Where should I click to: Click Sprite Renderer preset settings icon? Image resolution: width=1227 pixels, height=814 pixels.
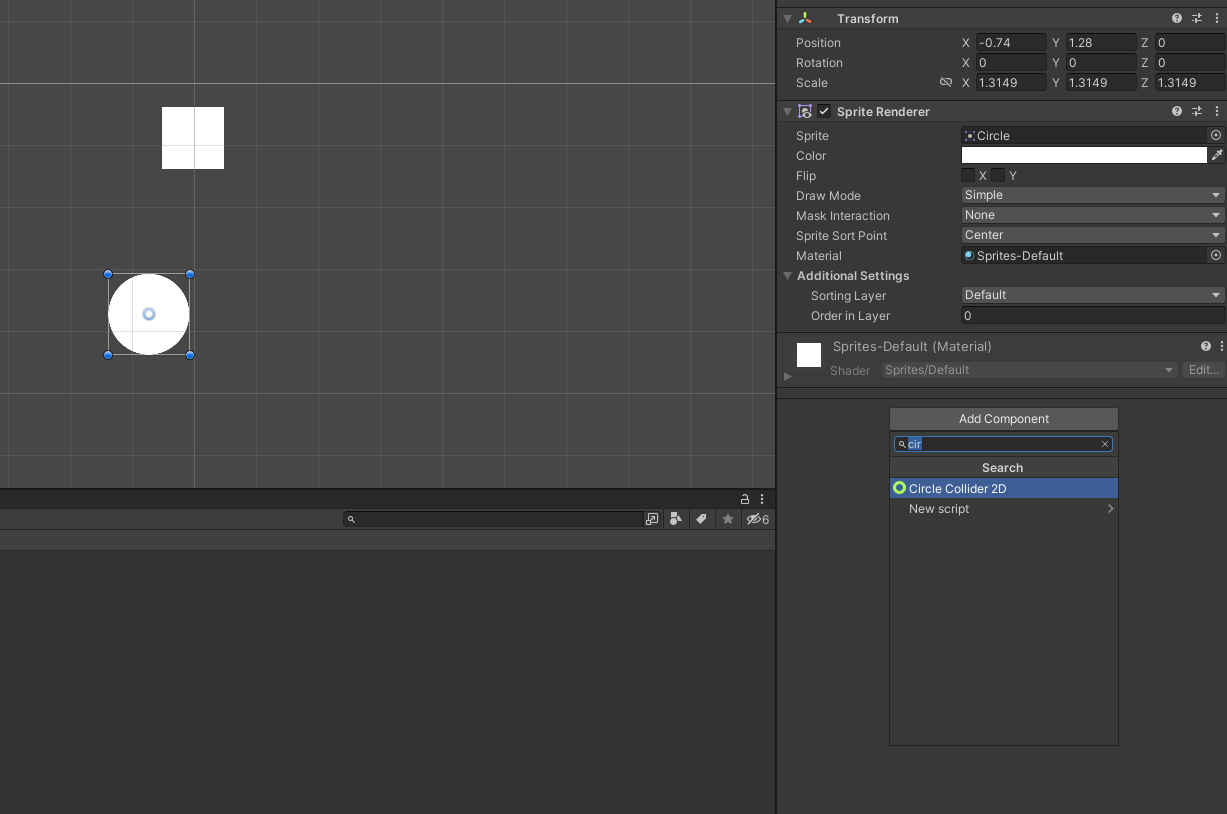1197,111
